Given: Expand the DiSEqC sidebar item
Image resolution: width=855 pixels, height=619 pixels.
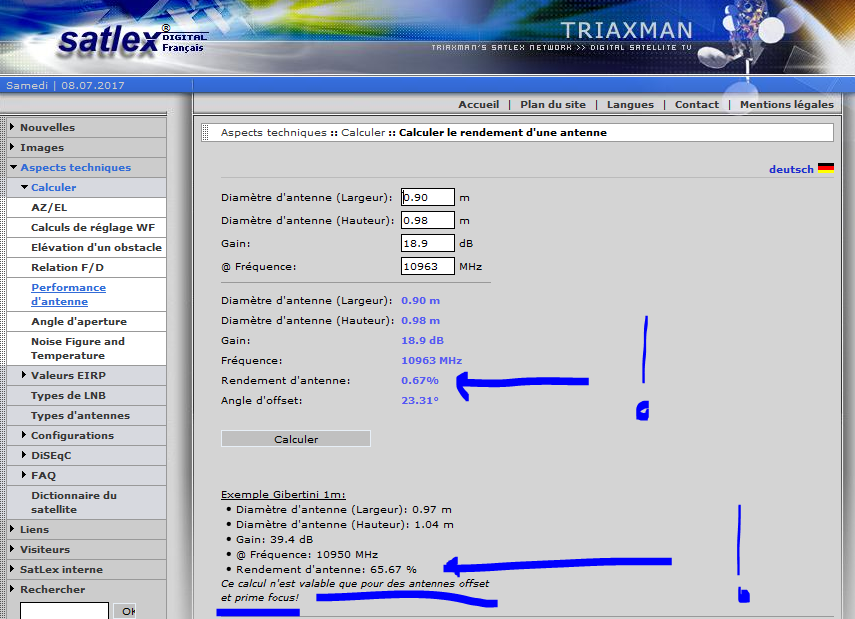Looking at the screenshot, I should 50,455.
